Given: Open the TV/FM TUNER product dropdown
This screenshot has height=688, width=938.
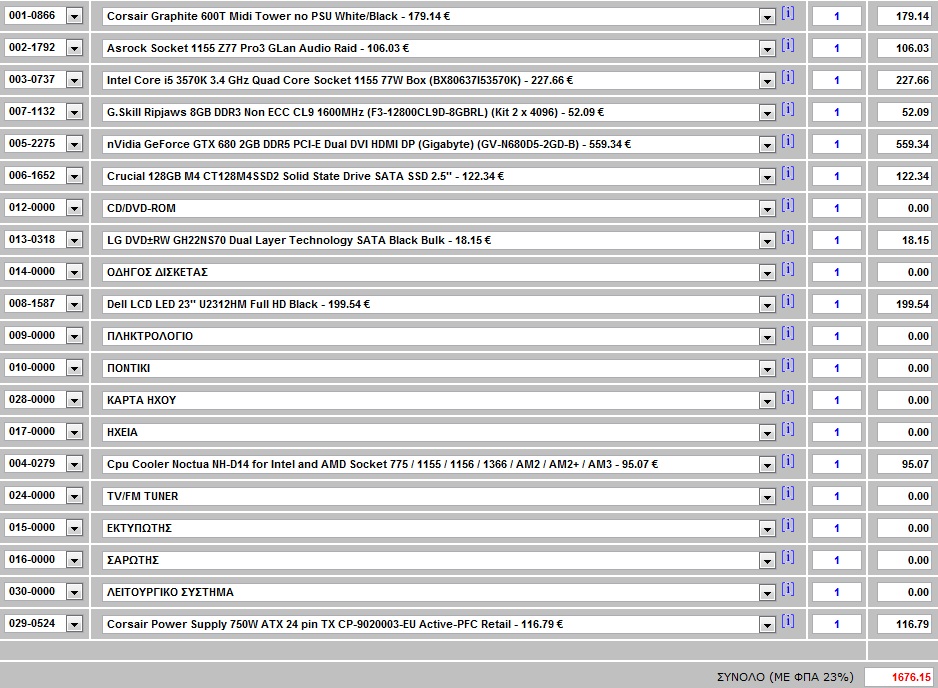Looking at the screenshot, I should [767, 497].
